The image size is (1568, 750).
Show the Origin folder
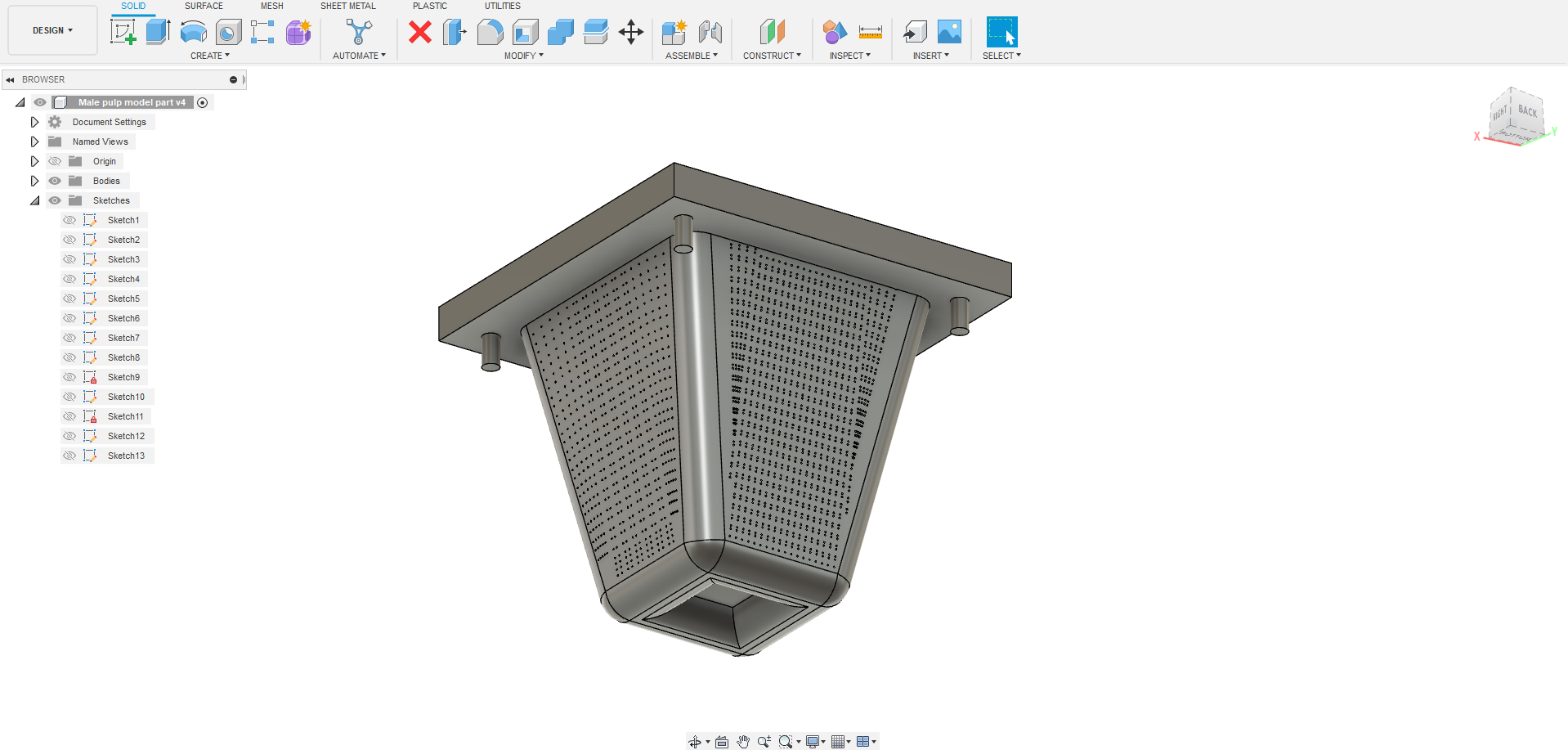55,161
